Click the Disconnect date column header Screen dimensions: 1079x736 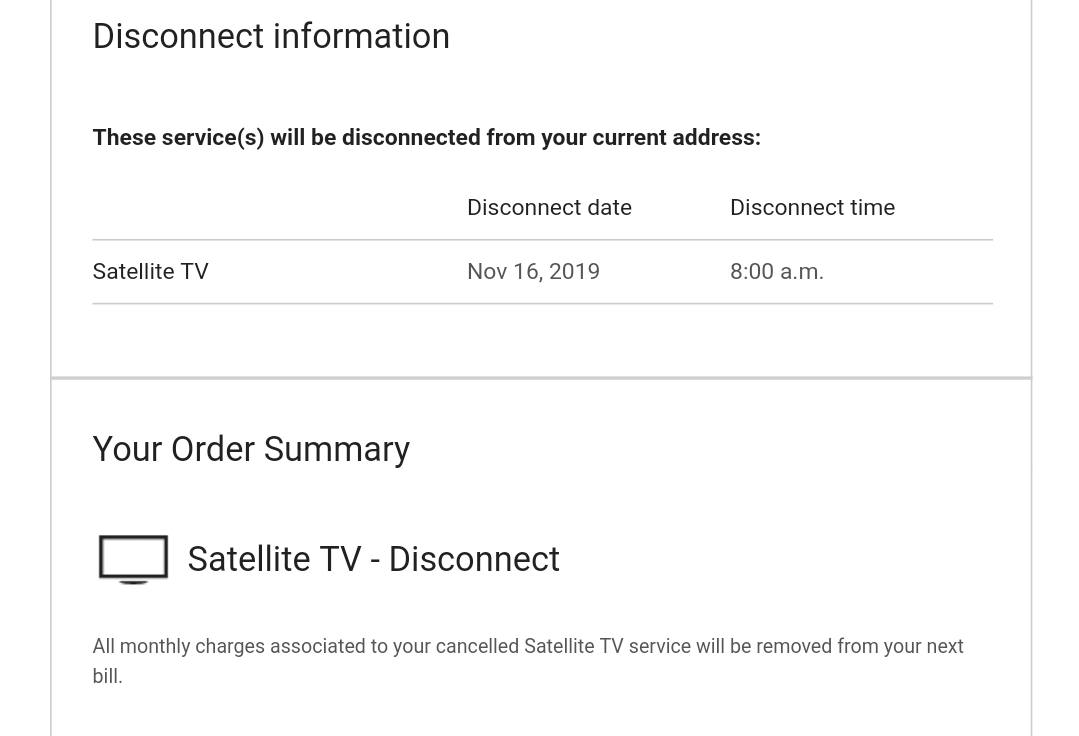(x=549, y=207)
